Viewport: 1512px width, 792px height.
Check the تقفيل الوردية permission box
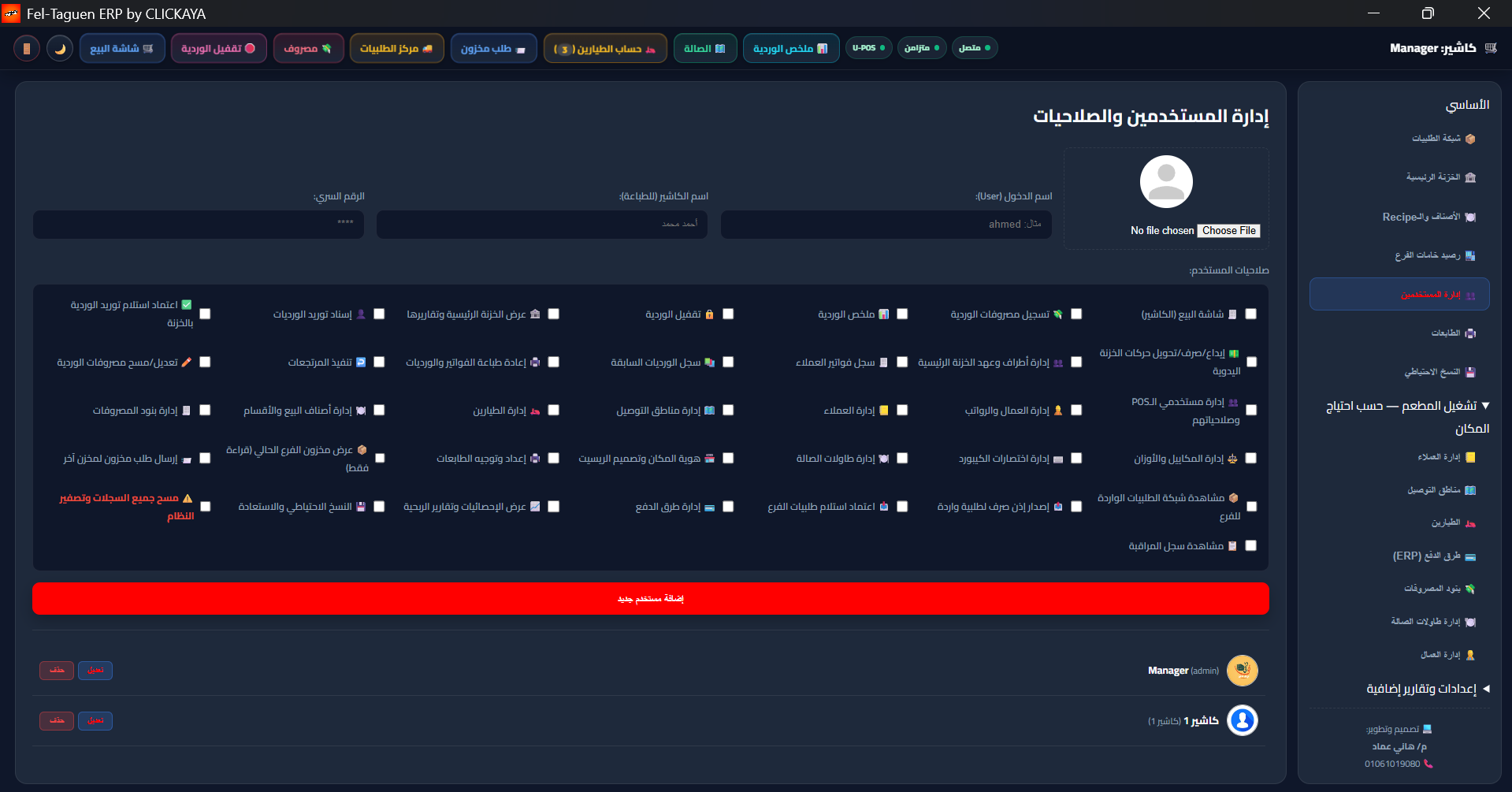point(728,314)
